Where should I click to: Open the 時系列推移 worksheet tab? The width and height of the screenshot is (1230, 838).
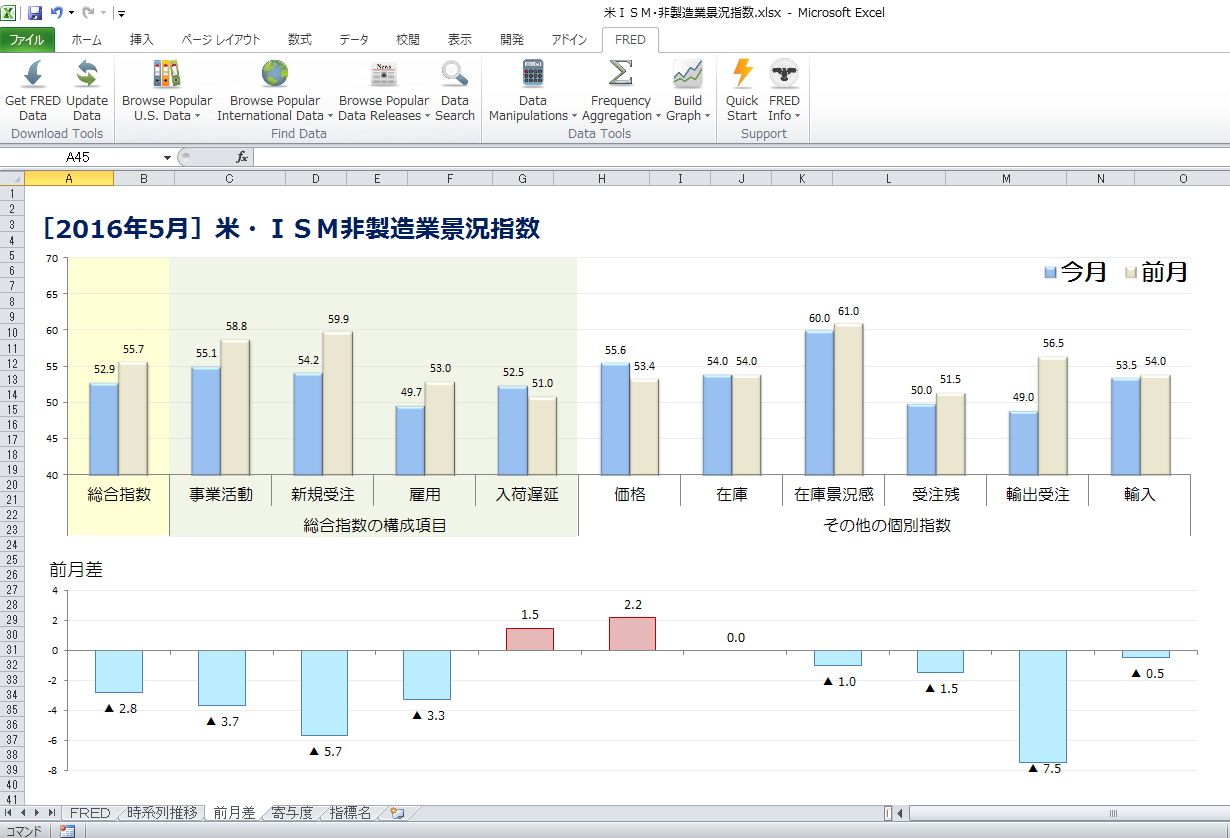pos(162,813)
